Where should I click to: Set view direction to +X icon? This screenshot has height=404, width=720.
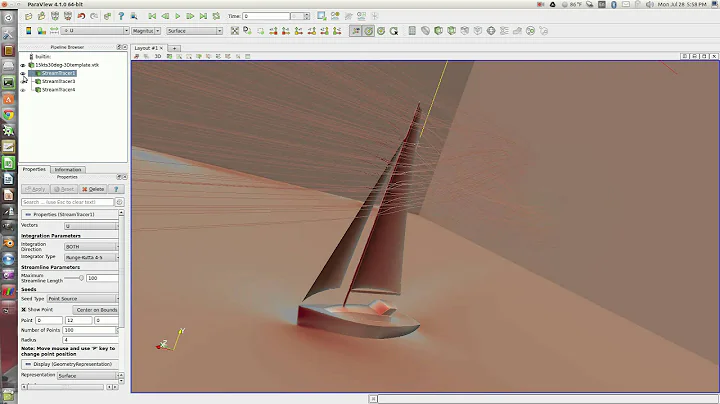coord(273,31)
